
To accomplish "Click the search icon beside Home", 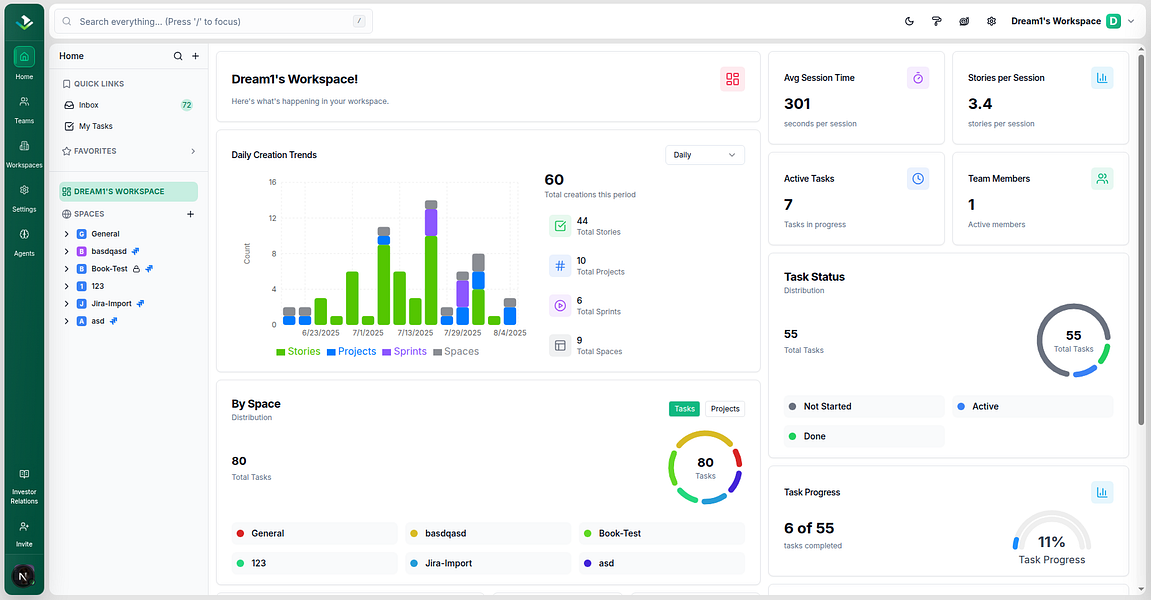I will coord(178,56).
